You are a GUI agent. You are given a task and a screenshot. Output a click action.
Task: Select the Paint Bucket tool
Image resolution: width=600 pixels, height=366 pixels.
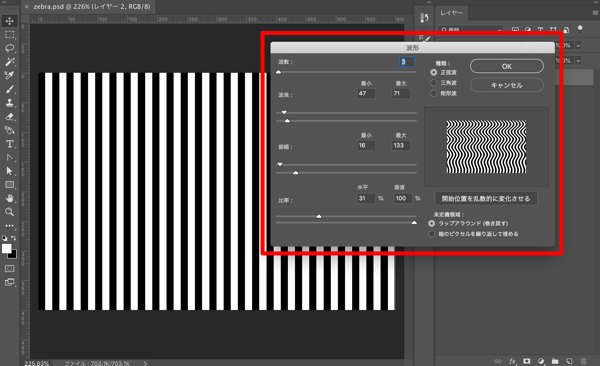pyautogui.click(x=10, y=130)
